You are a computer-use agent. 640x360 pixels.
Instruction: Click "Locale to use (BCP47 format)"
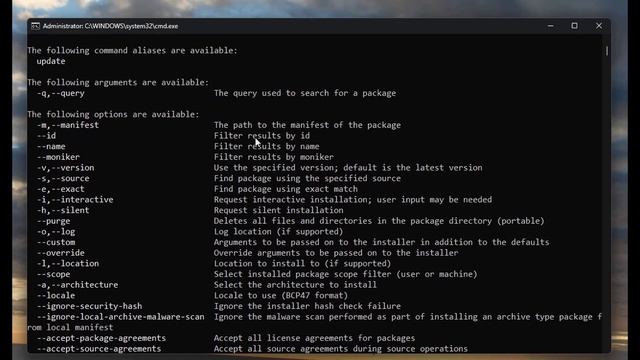pos(281,295)
